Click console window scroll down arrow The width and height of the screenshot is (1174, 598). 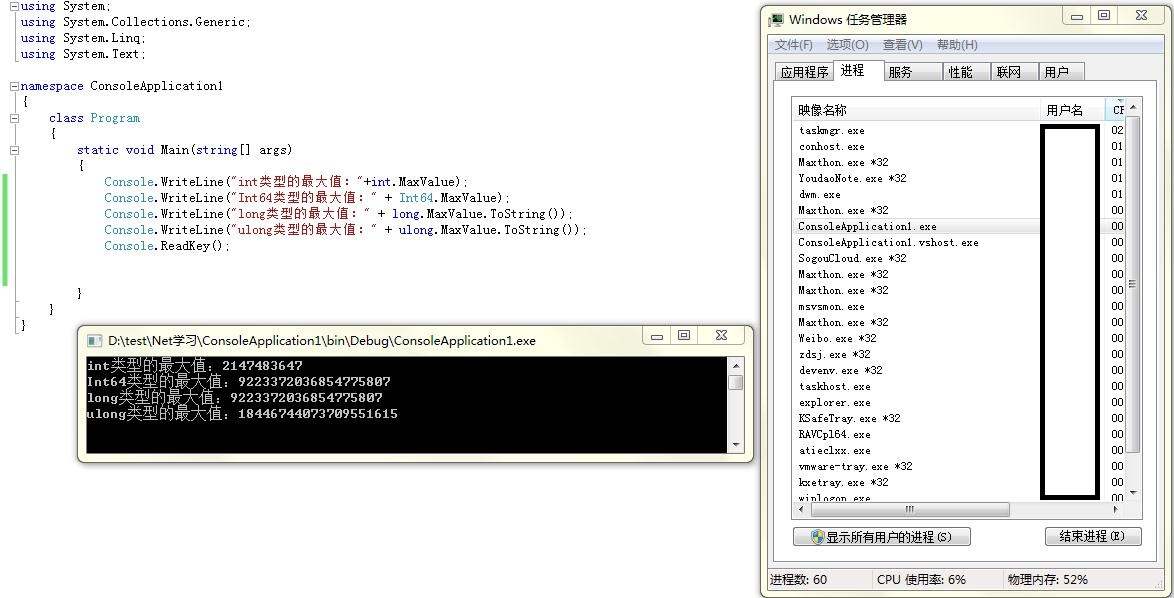coord(736,445)
